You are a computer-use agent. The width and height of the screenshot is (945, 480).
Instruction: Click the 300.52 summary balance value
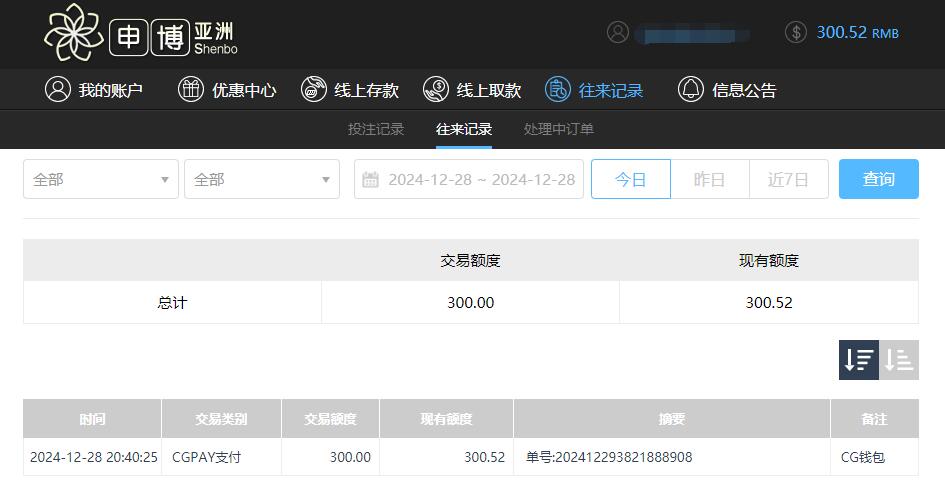point(769,302)
